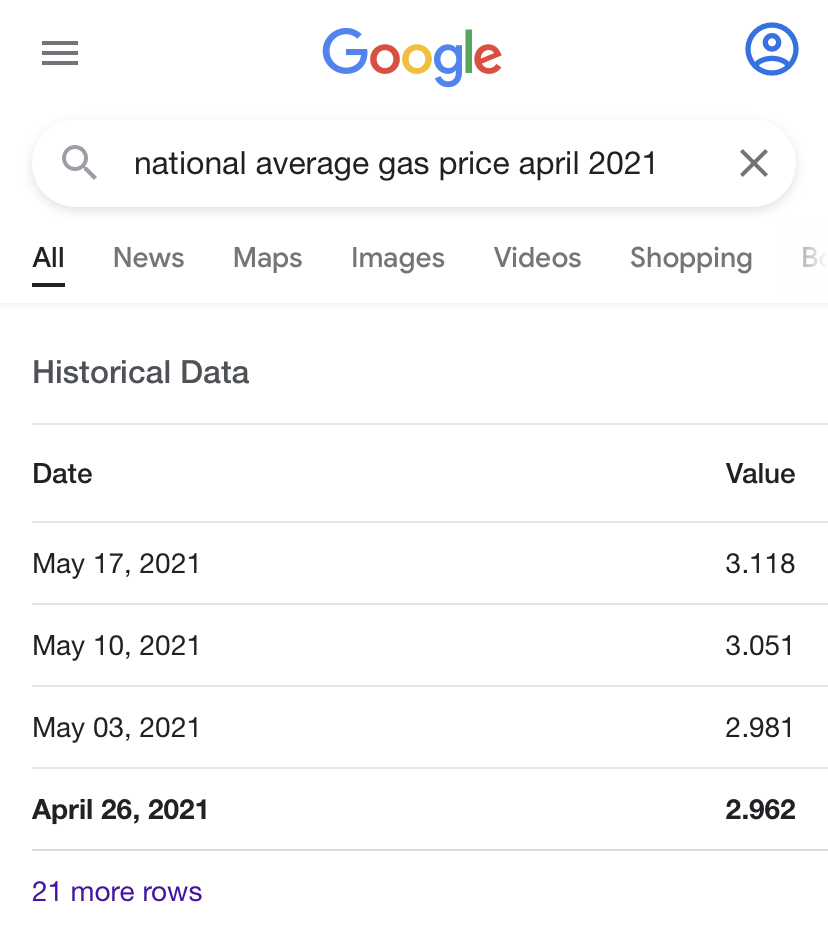Clear the search query with X
The height and width of the screenshot is (933, 828).
pyautogui.click(x=753, y=163)
